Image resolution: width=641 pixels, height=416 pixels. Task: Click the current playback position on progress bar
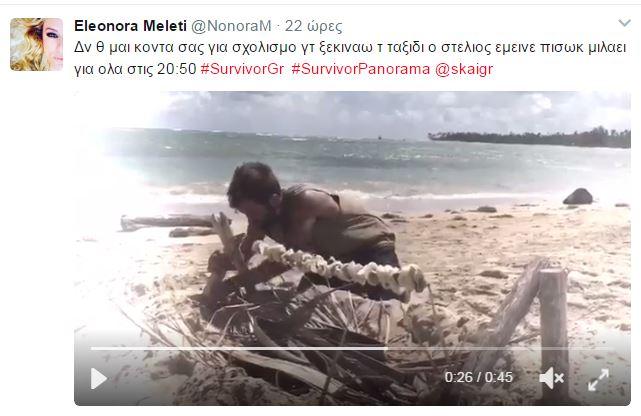pyautogui.click(x=387, y=349)
